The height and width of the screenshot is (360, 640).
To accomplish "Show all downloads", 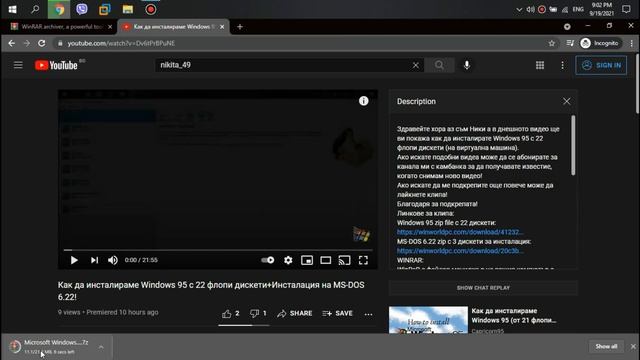I will (x=606, y=347).
